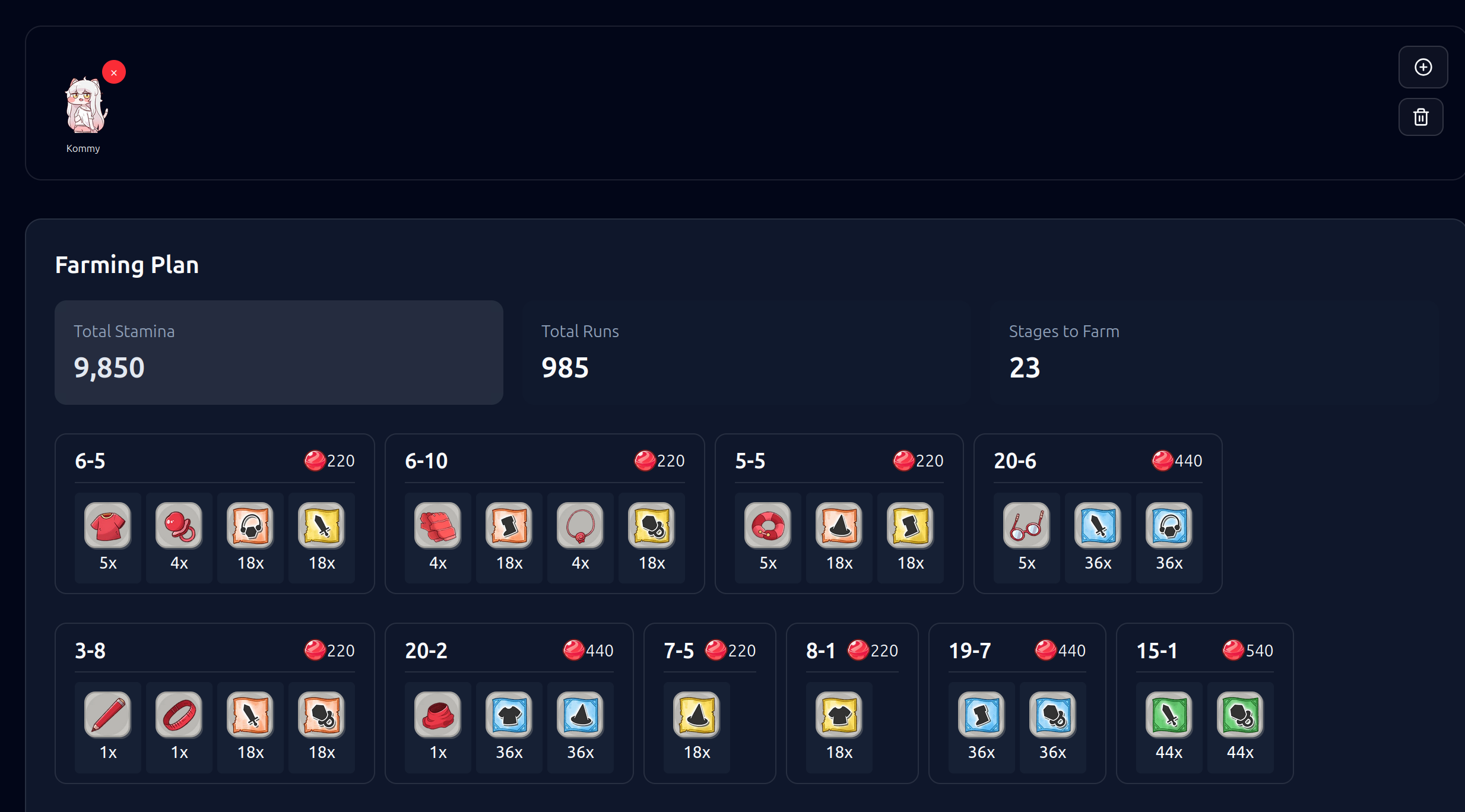The height and width of the screenshot is (812, 1465).
Task: Click the green sword blueprint in 15-1
Action: click(x=1169, y=715)
